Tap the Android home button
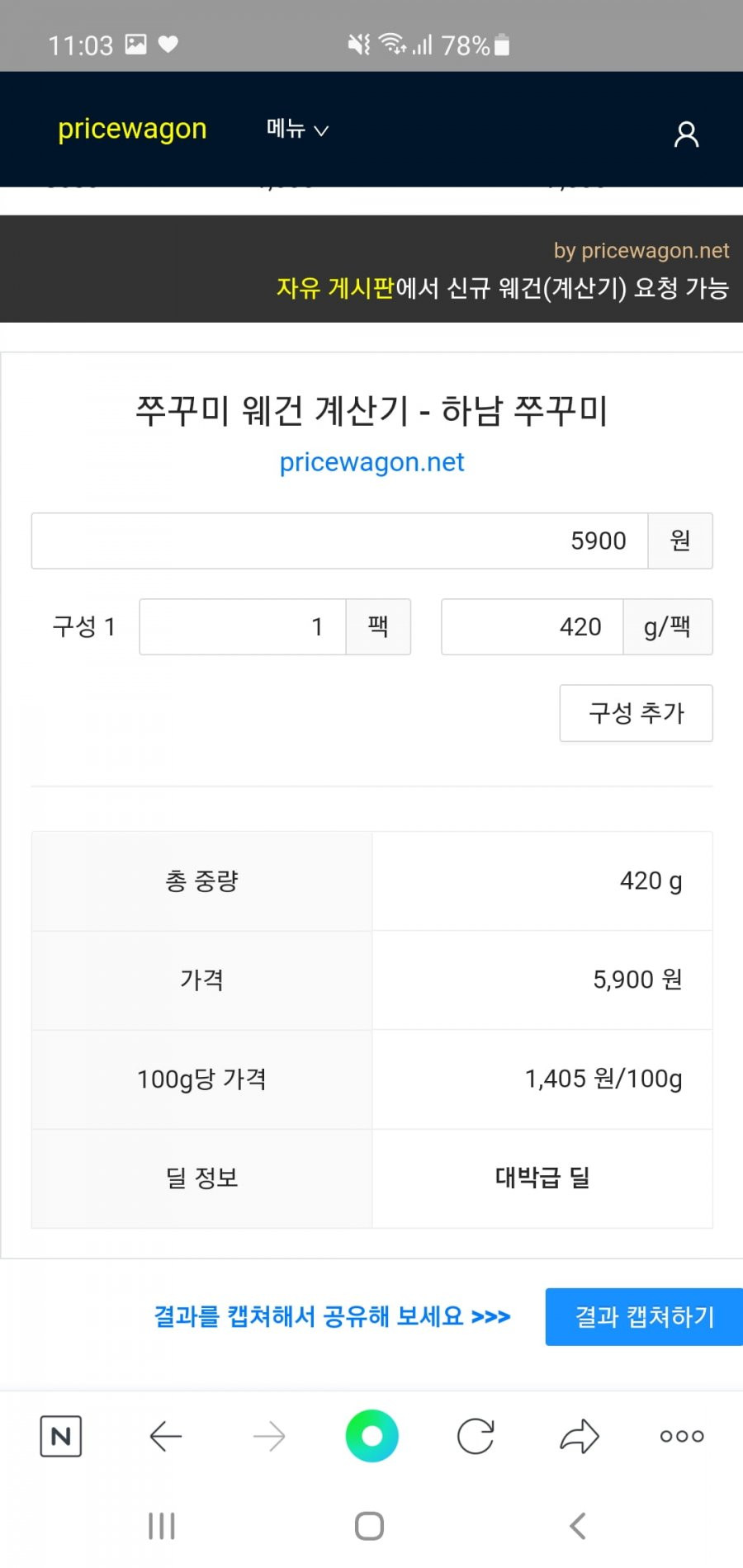 (x=369, y=1526)
